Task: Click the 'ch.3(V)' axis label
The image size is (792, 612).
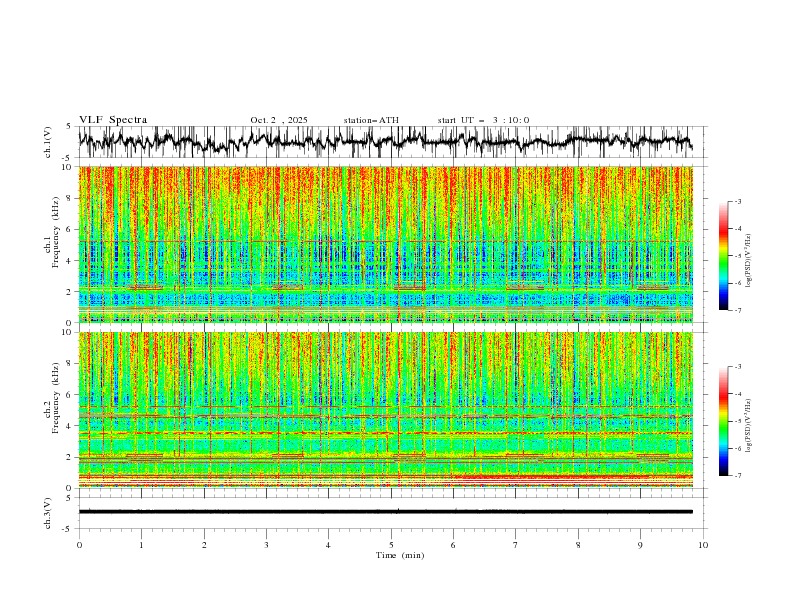Action: pyautogui.click(x=48, y=513)
